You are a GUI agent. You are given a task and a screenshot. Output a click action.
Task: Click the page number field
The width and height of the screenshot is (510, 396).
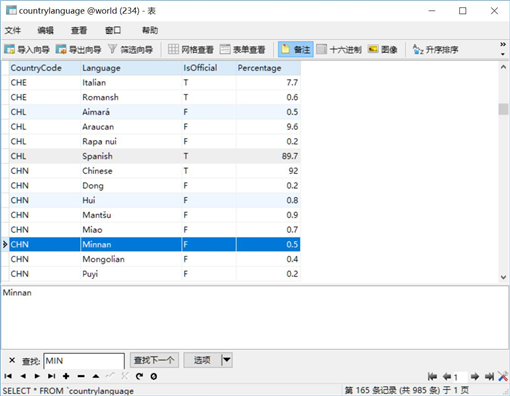coord(460,377)
